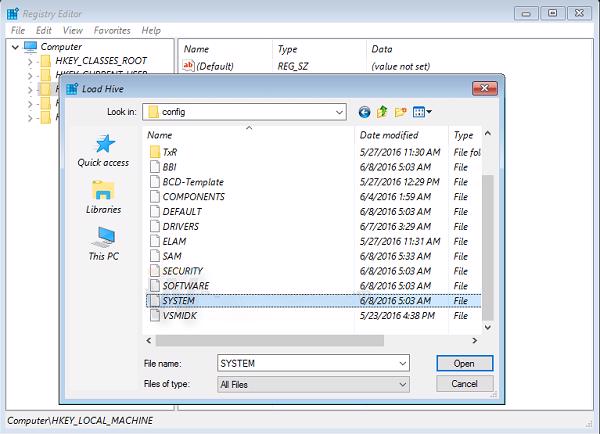Viewport: 600px width, 434px height.
Task: Click the Data column header in Registry Editor
Action: 382,49
